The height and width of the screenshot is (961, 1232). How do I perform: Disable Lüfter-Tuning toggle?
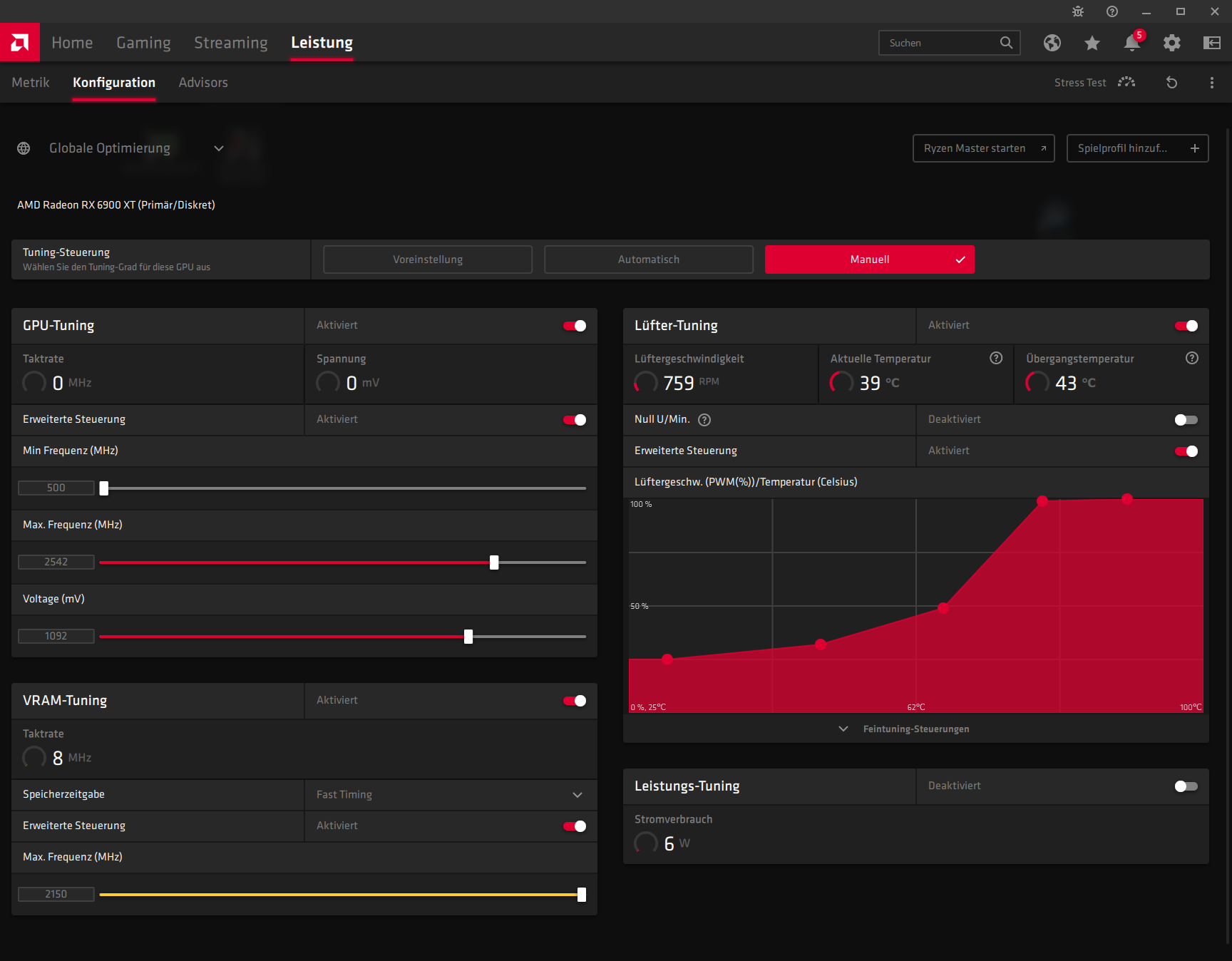click(1186, 326)
